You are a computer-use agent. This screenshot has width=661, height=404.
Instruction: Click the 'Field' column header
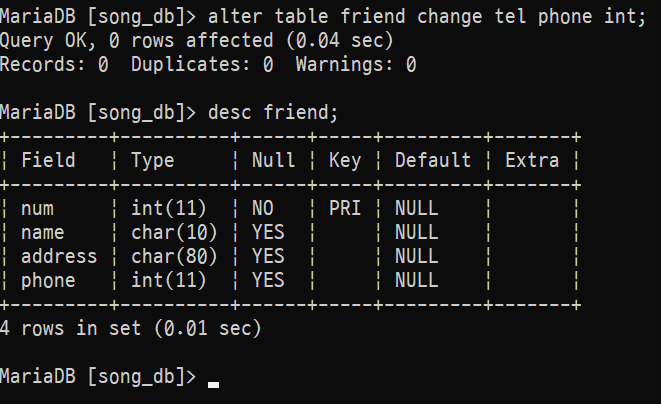[x=48, y=161]
